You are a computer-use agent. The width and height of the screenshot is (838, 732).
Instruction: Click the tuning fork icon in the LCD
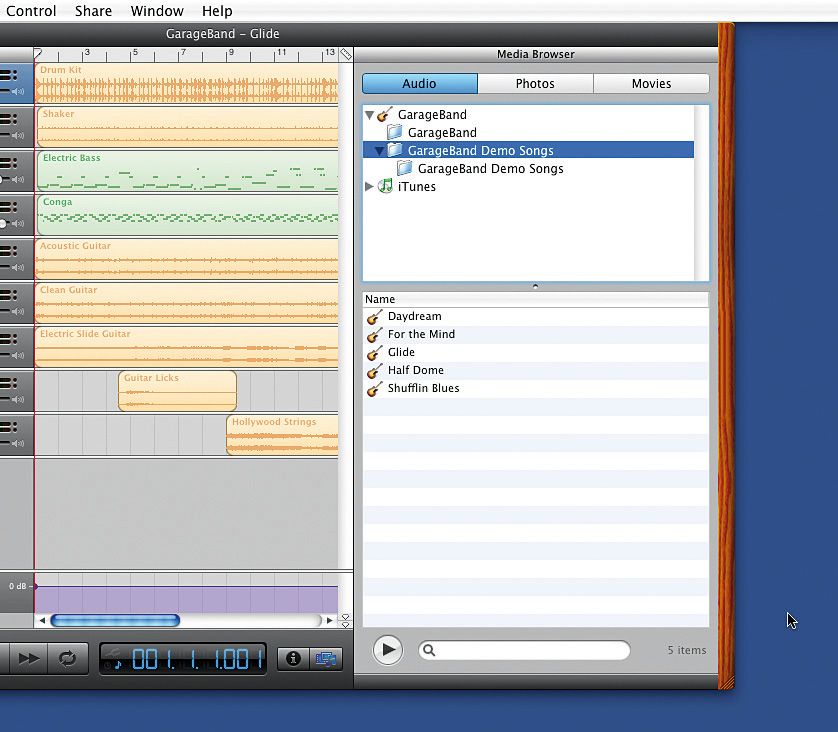coord(112,652)
